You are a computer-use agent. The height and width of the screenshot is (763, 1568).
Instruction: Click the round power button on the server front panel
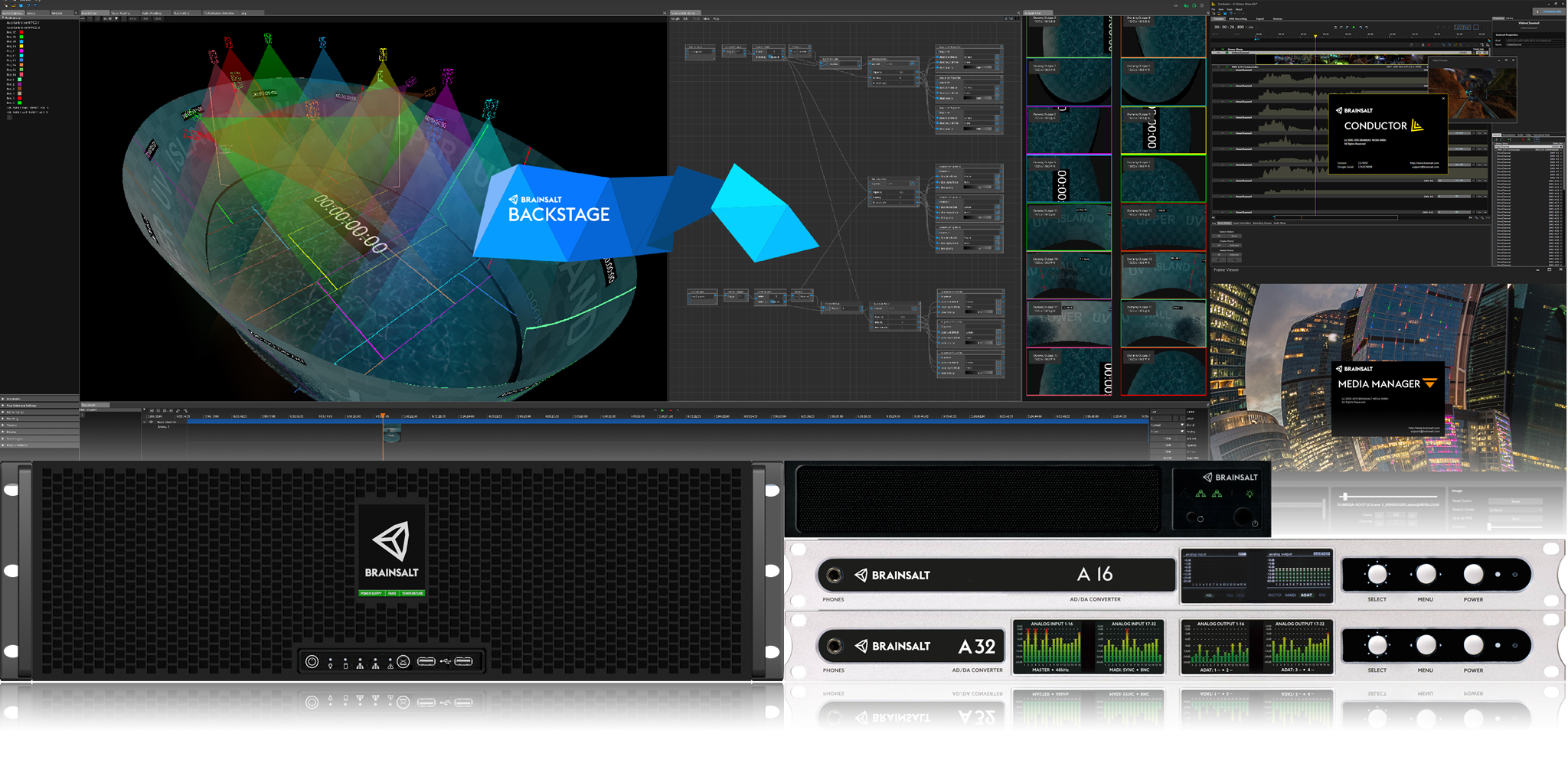tap(312, 661)
